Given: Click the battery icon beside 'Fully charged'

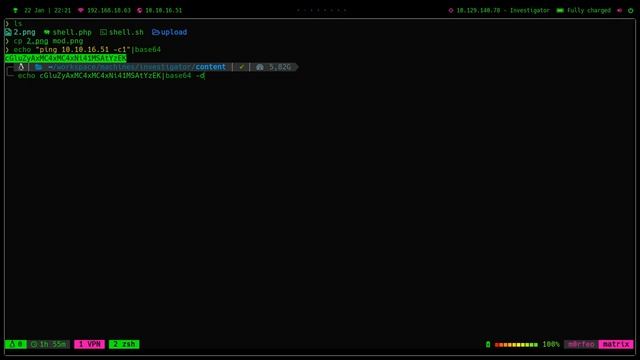Looking at the screenshot, I should [x=560, y=11].
